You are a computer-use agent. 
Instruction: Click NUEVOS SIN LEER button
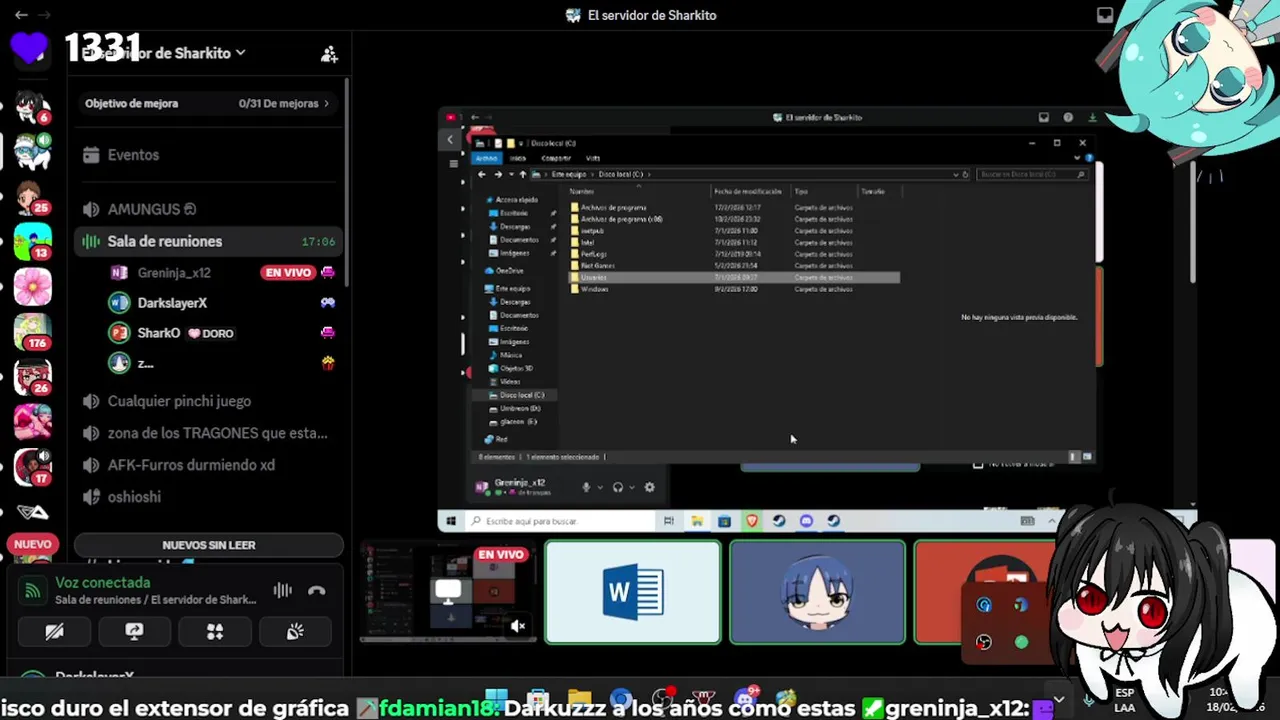pos(208,545)
